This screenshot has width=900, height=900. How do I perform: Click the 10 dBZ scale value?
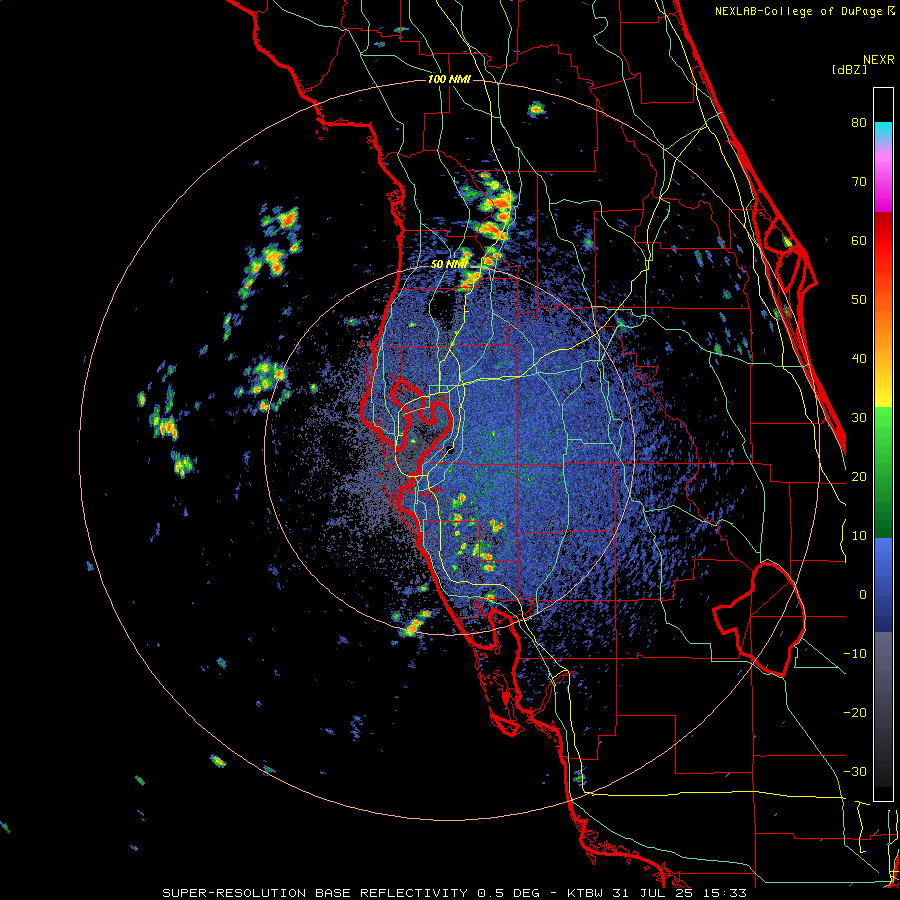pyautogui.click(x=859, y=536)
